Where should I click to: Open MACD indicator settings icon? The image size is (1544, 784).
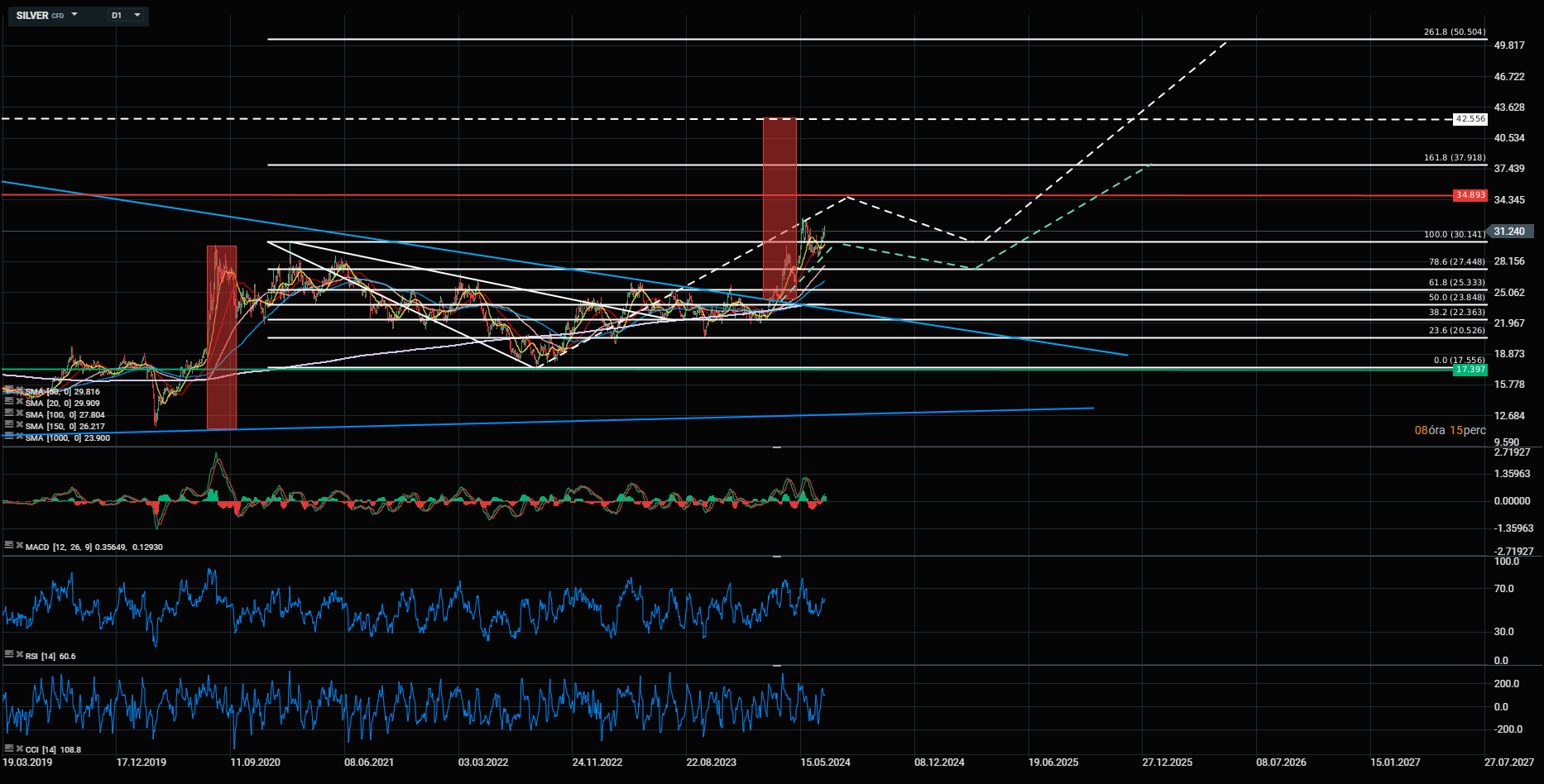pyautogui.click(x=9, y=545)
